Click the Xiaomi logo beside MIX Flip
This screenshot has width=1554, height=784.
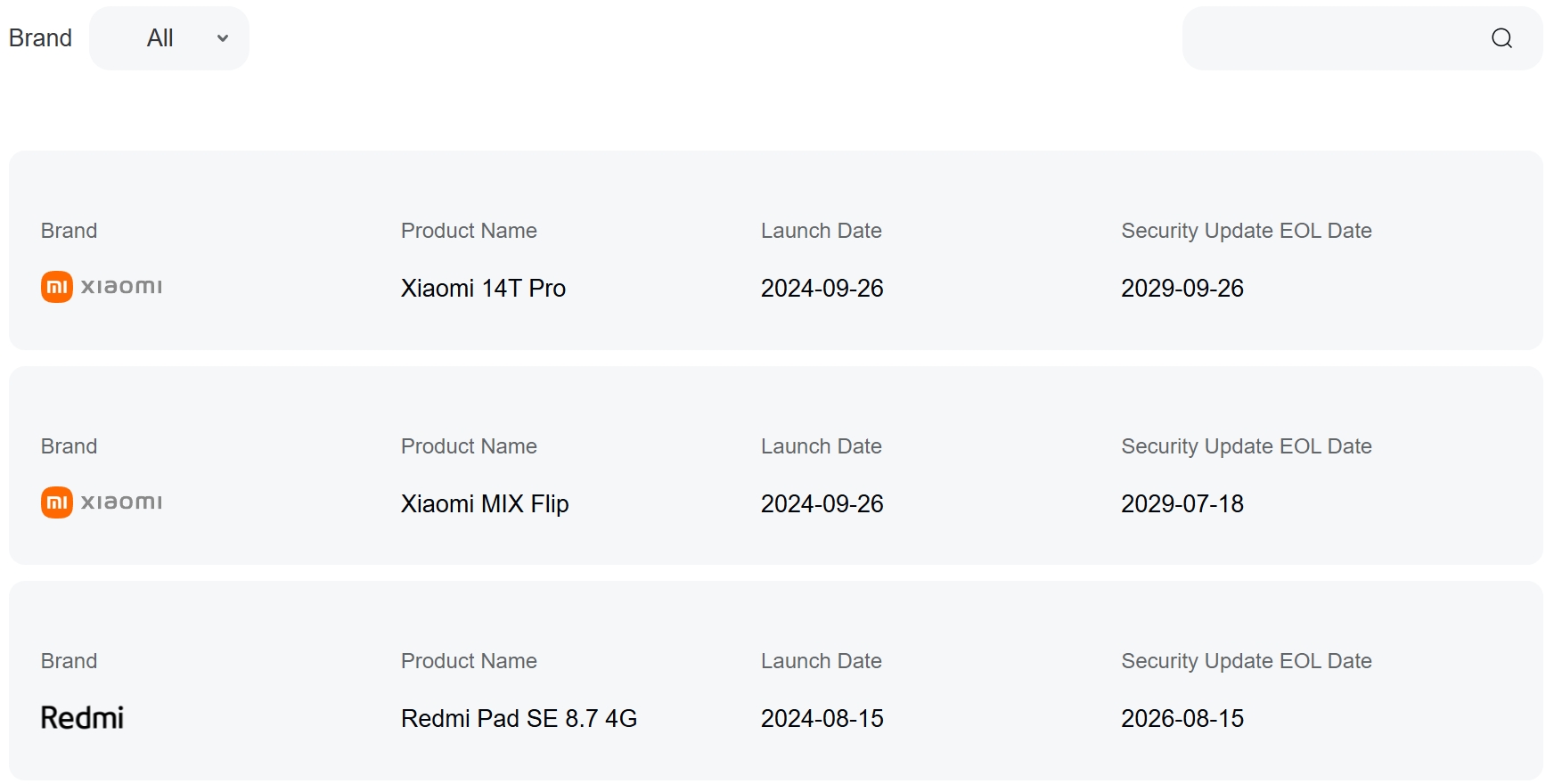[x=102, y=502]
